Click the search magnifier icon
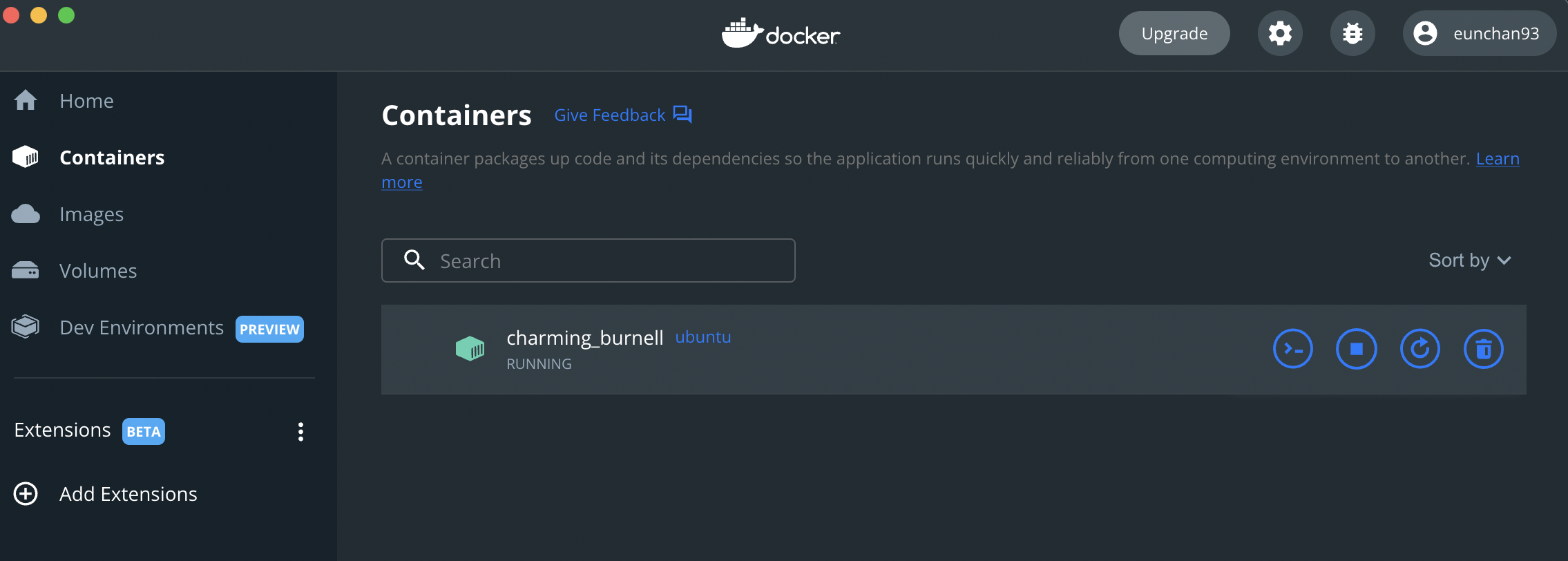1568x561 pixels. tap(414, 260)
